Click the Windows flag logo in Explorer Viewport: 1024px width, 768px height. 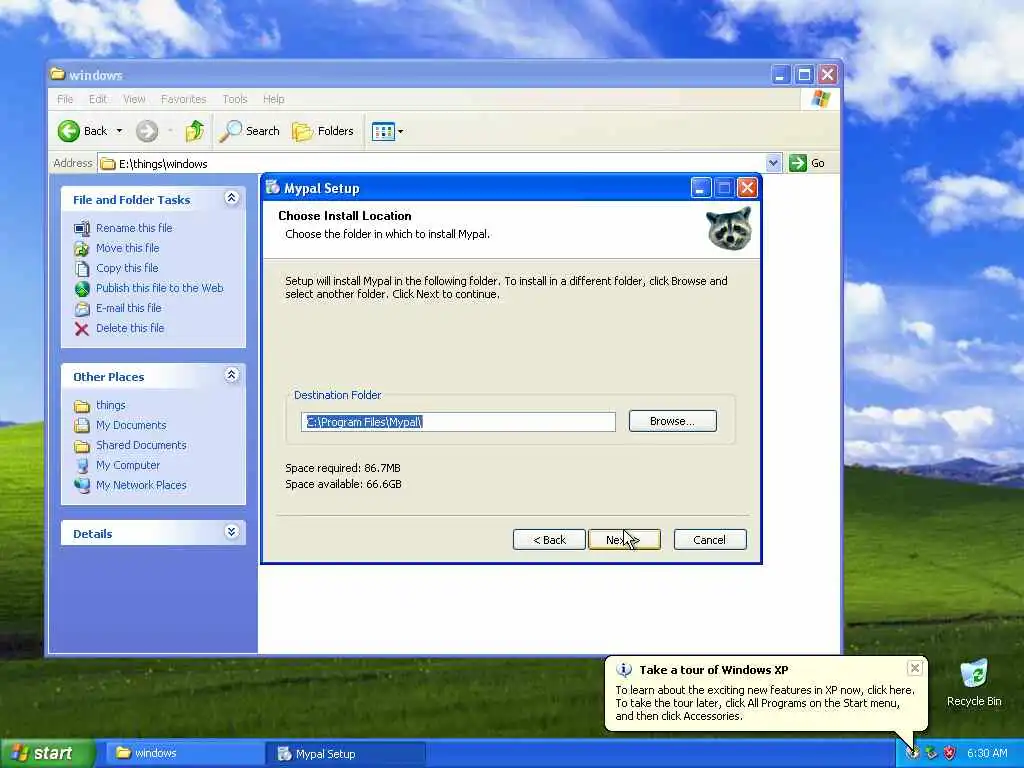pyautogui.click(x=821, y=99)
